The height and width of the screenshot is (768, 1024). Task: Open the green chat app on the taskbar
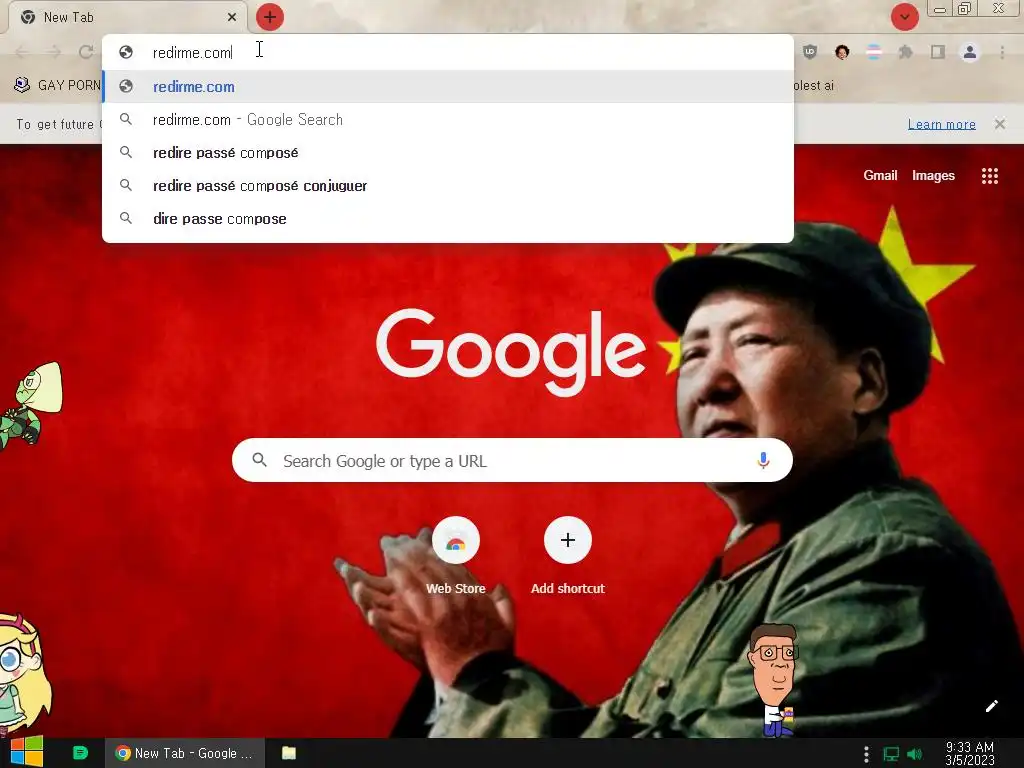[x=80, y=753]
